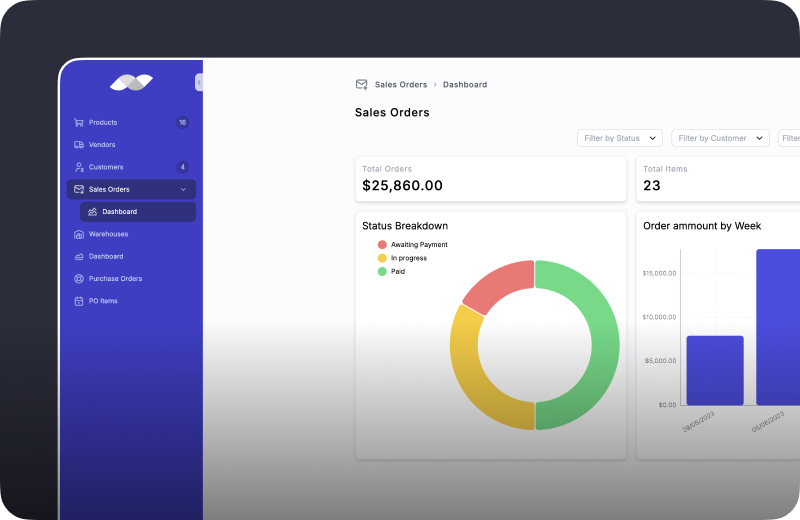Click the Customers person icon

pyautogui.click(x=79, y=167)
